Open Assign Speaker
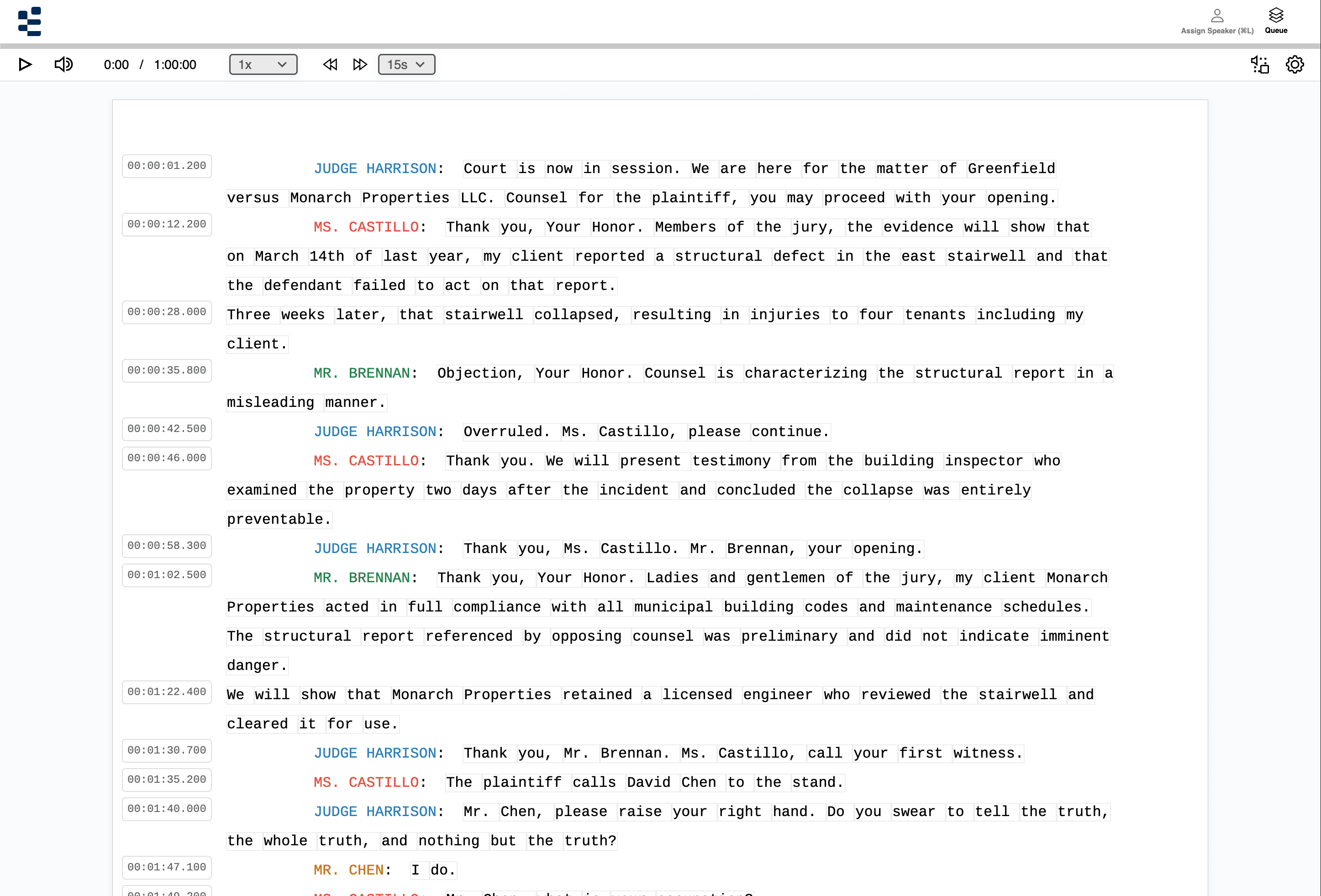1321x896 pixels. coord(1217,21)
